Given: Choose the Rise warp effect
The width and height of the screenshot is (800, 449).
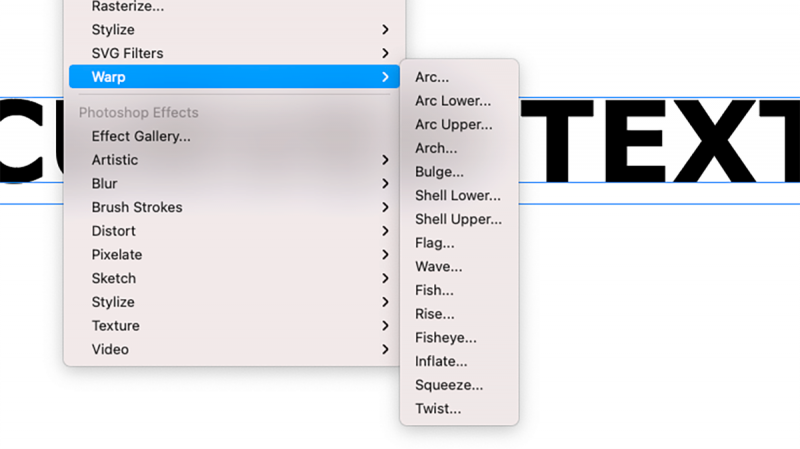Looking at the screenshot, I should [x=459, y=314].
